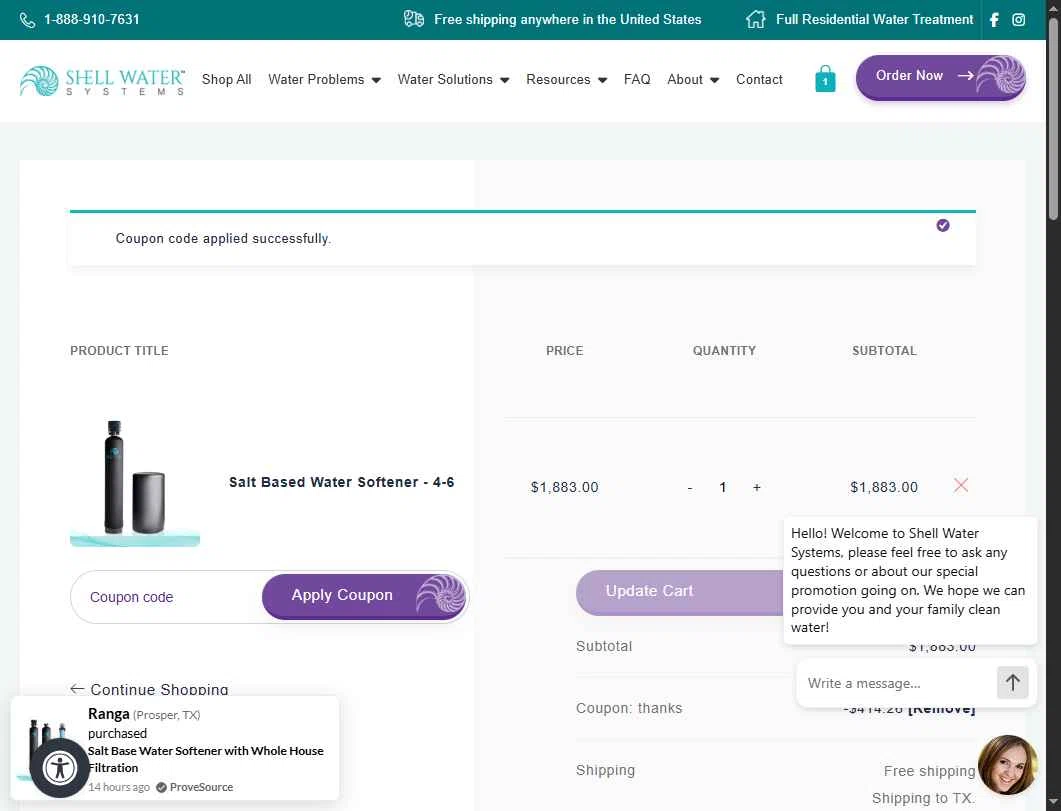Click the chat Write a message field

895,683
